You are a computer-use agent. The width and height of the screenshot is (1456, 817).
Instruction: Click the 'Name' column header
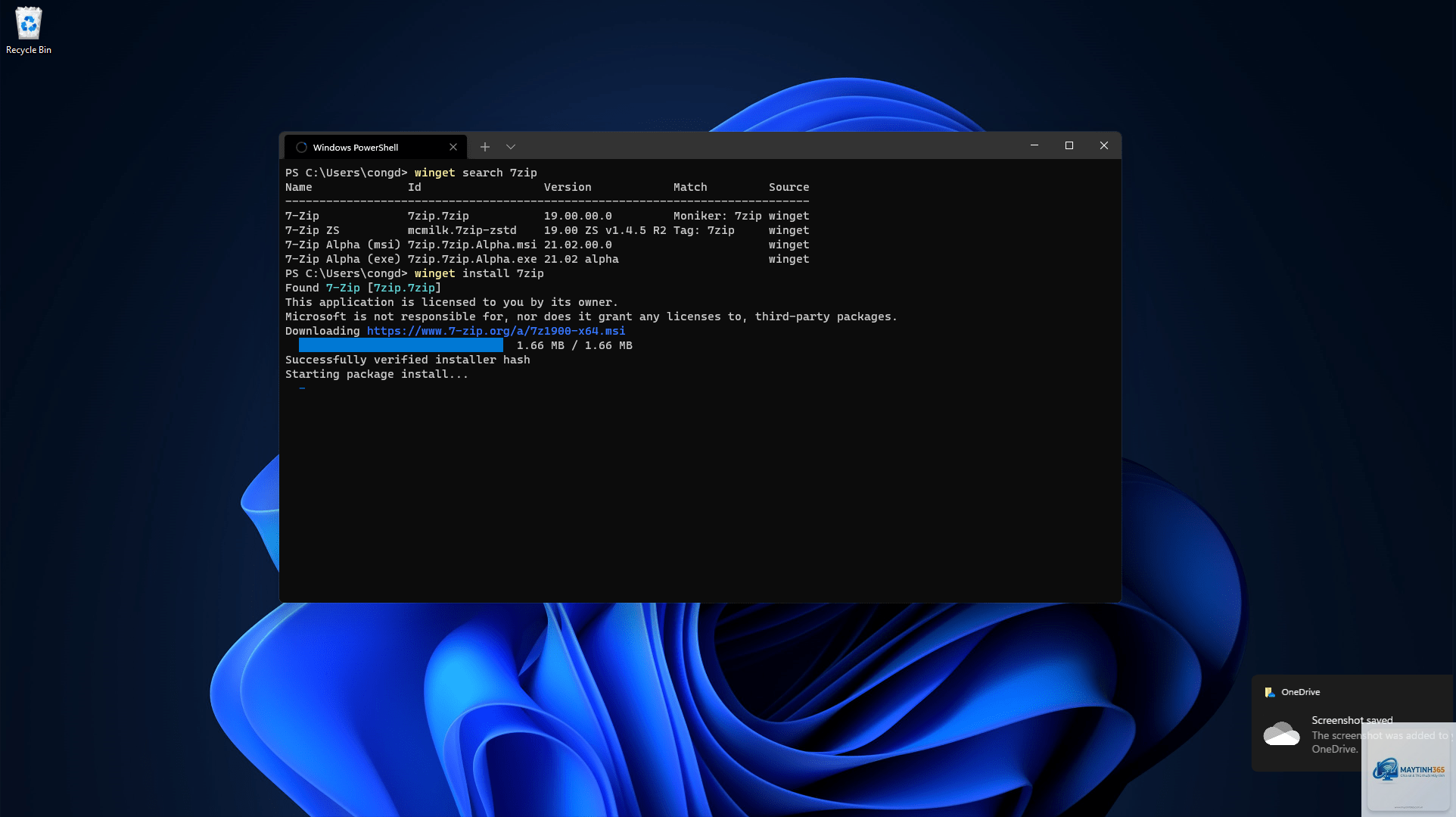tap(299, 187)
